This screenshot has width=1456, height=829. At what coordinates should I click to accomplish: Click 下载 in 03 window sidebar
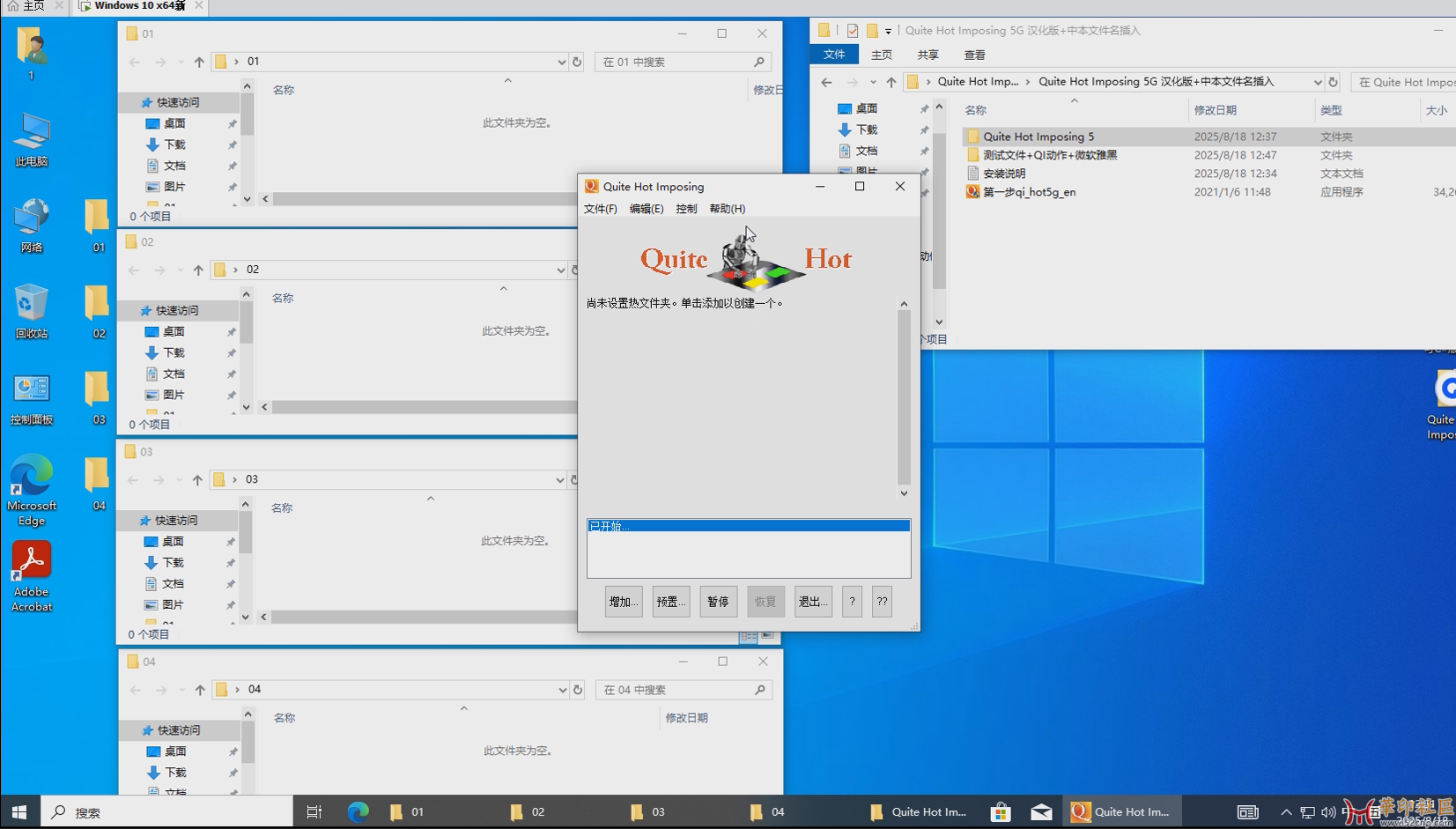coord(173,562)
